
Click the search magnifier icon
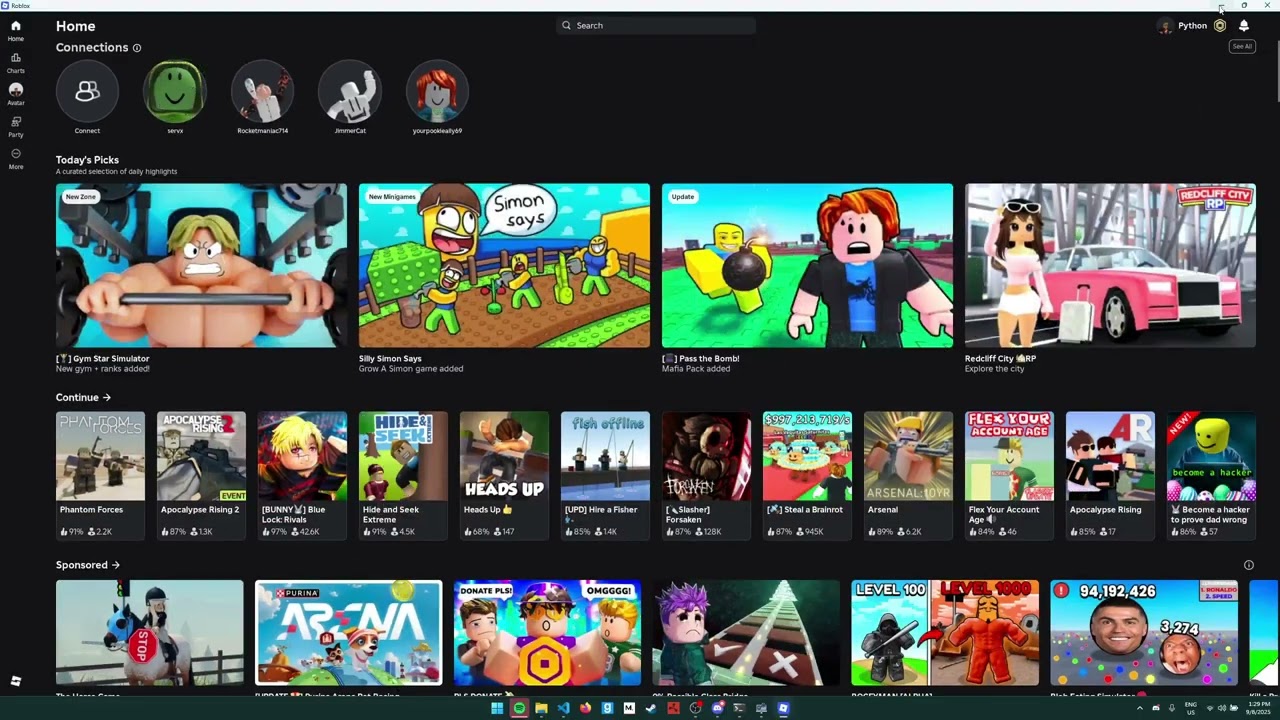567,26
